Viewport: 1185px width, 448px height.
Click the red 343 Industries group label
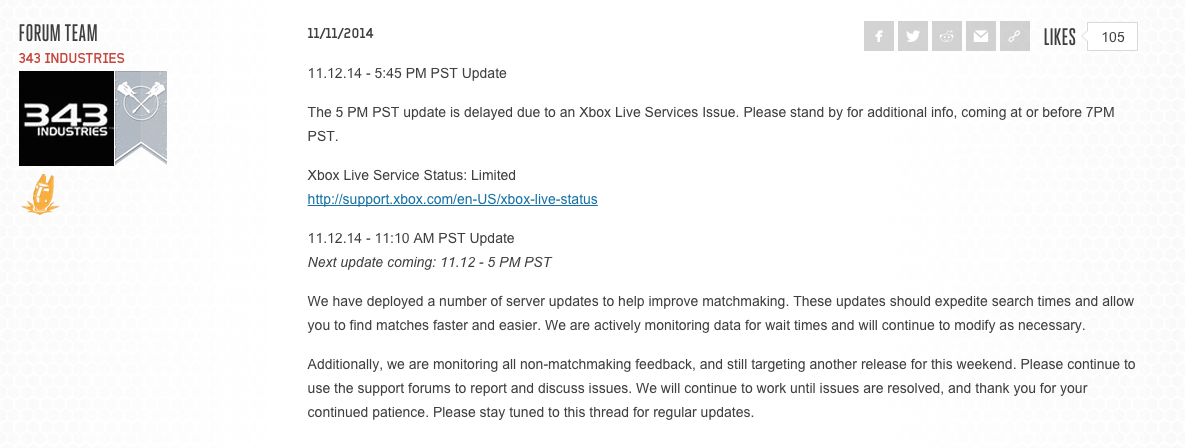71,58
